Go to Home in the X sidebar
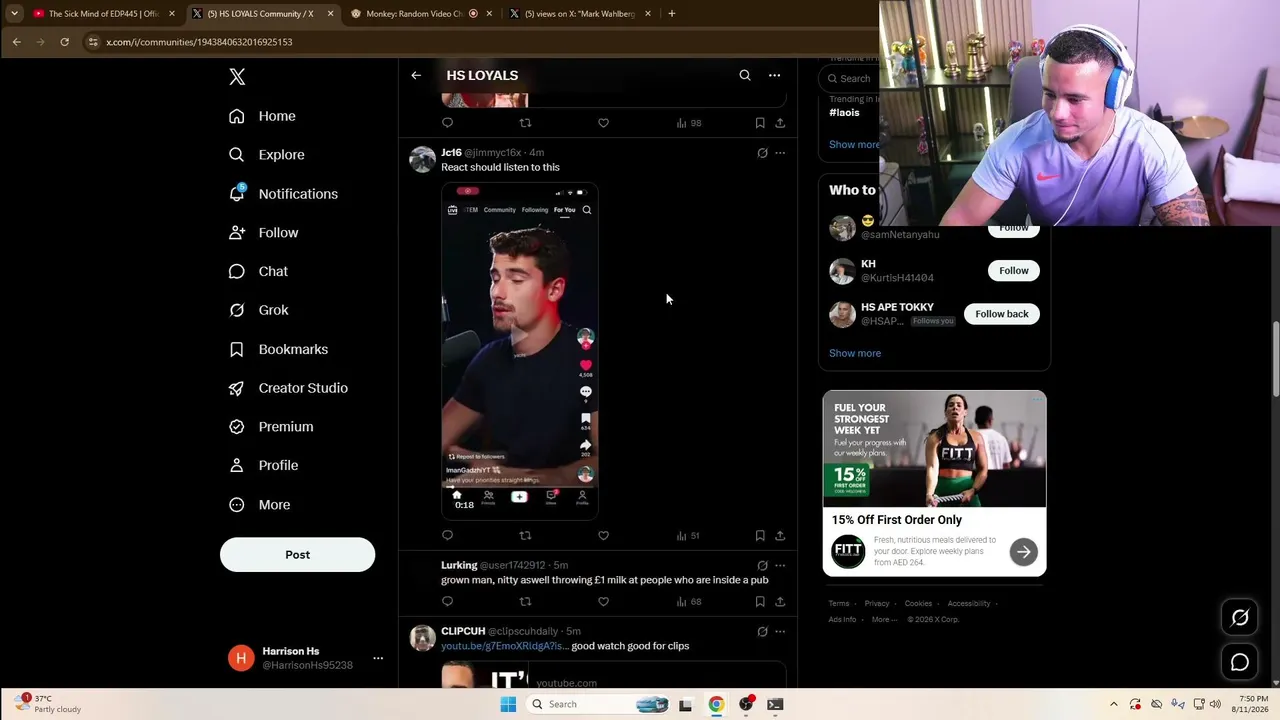 262,116
